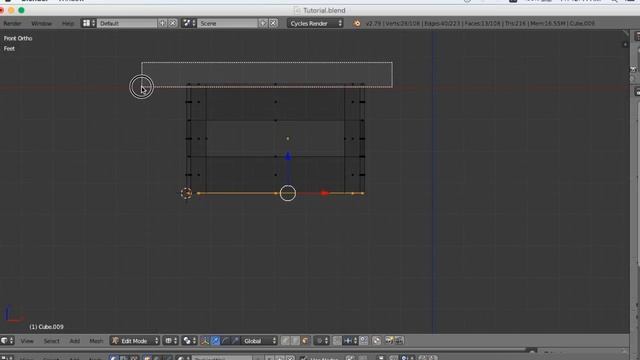Click the Default screen layout name field
Image resolution: width=640 pixels, height=360 pixels.
(x=127, y=23)
